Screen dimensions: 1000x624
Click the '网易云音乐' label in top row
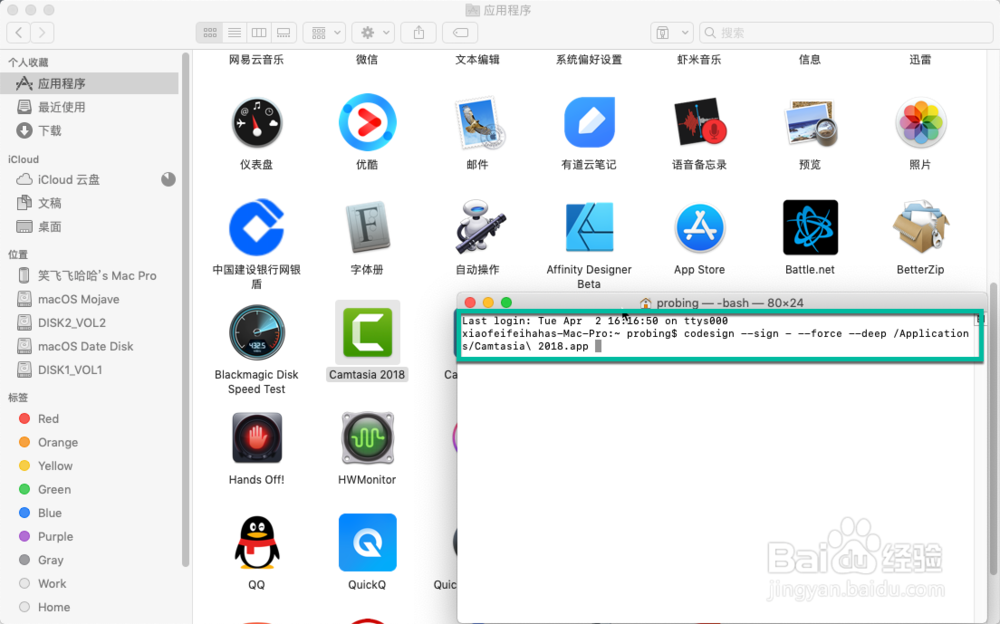256,59
